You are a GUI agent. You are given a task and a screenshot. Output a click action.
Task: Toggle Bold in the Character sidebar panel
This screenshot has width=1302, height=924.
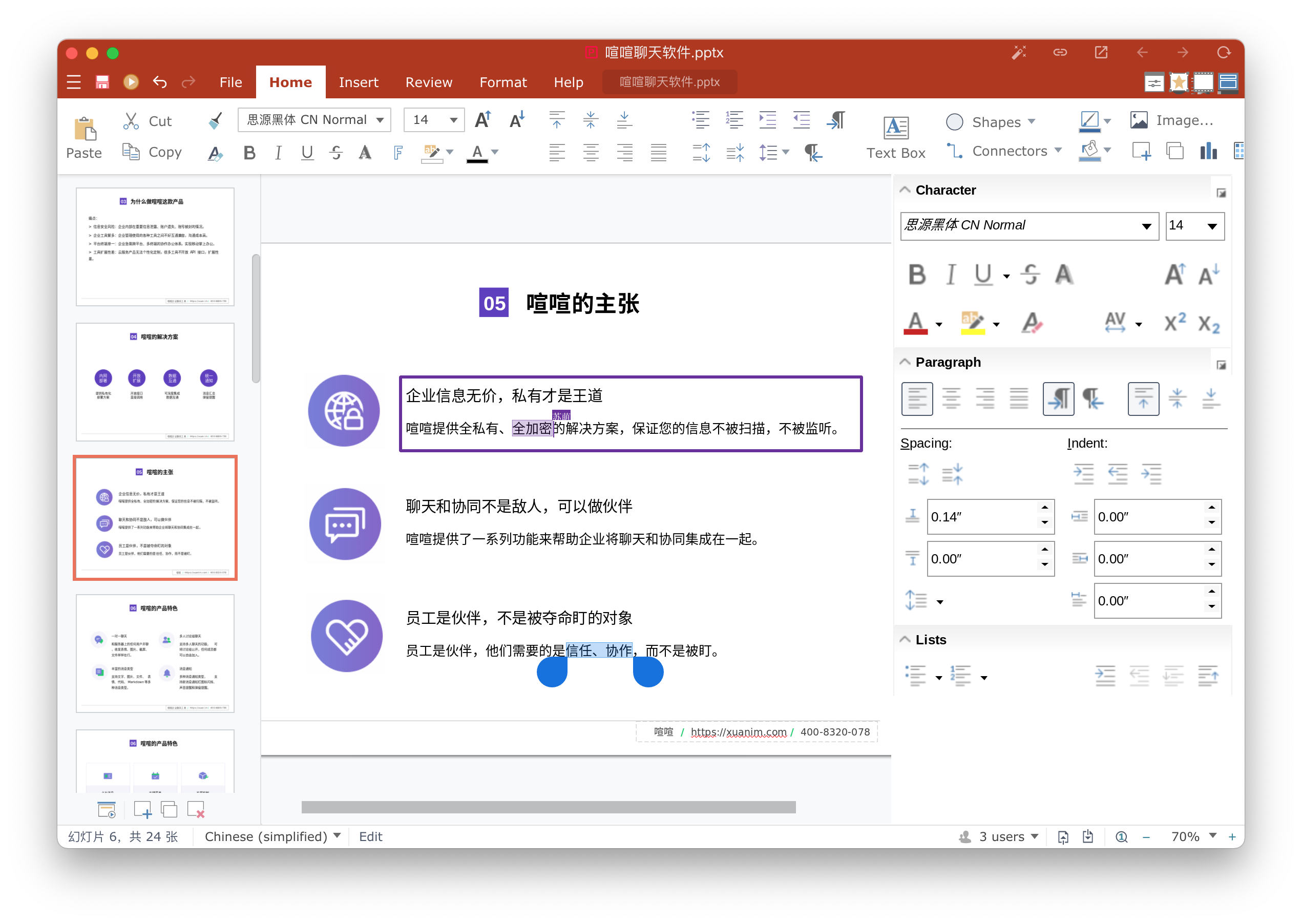coord(917,276)
